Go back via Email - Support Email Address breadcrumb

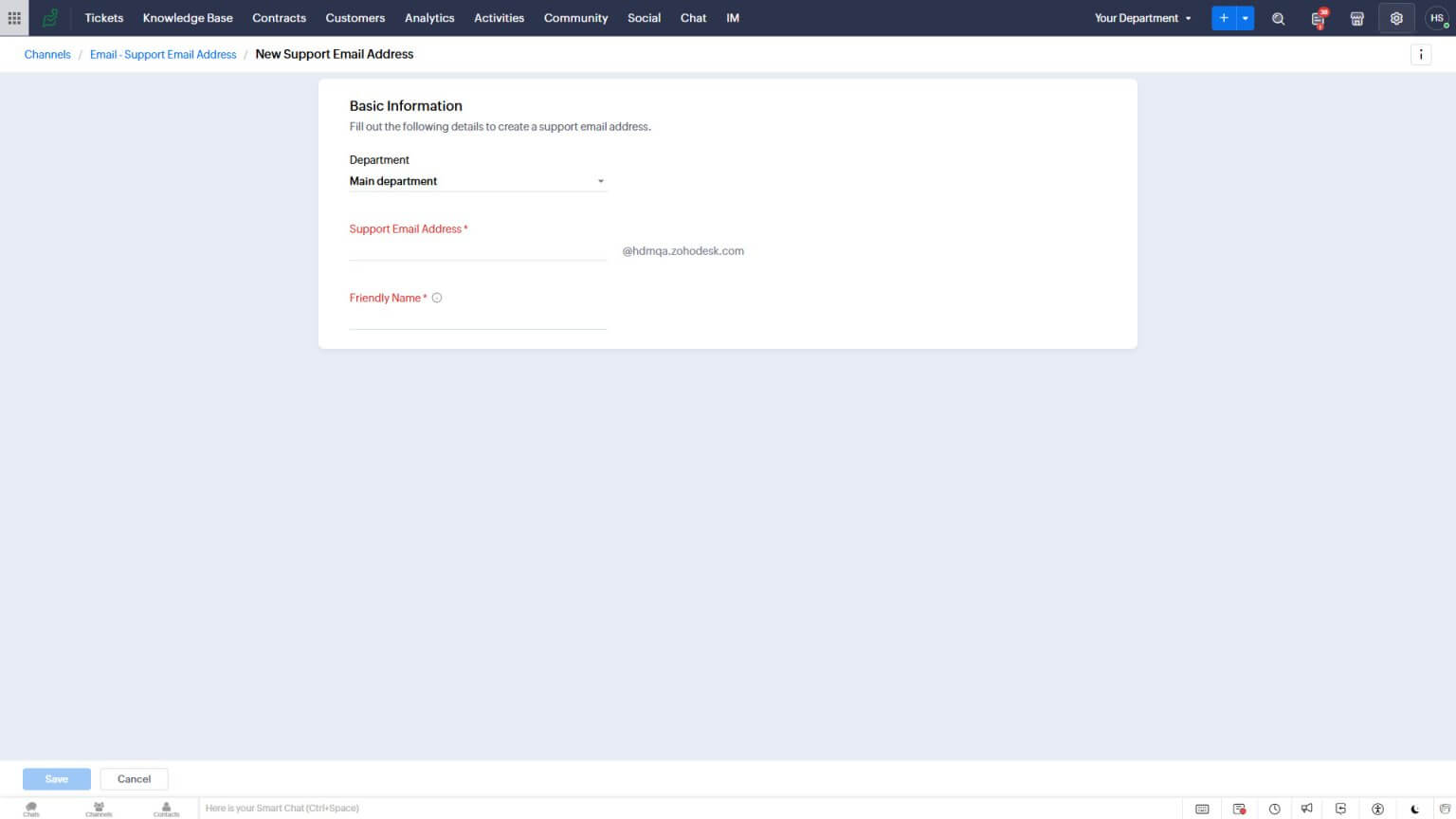coord(162,54)
